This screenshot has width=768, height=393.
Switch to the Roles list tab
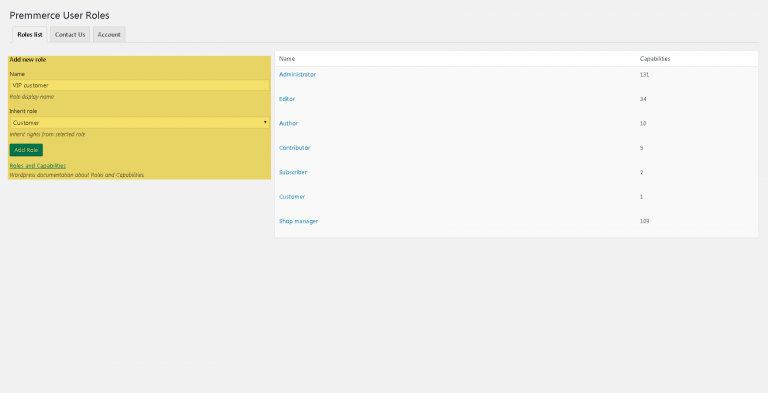coord(30,35)
